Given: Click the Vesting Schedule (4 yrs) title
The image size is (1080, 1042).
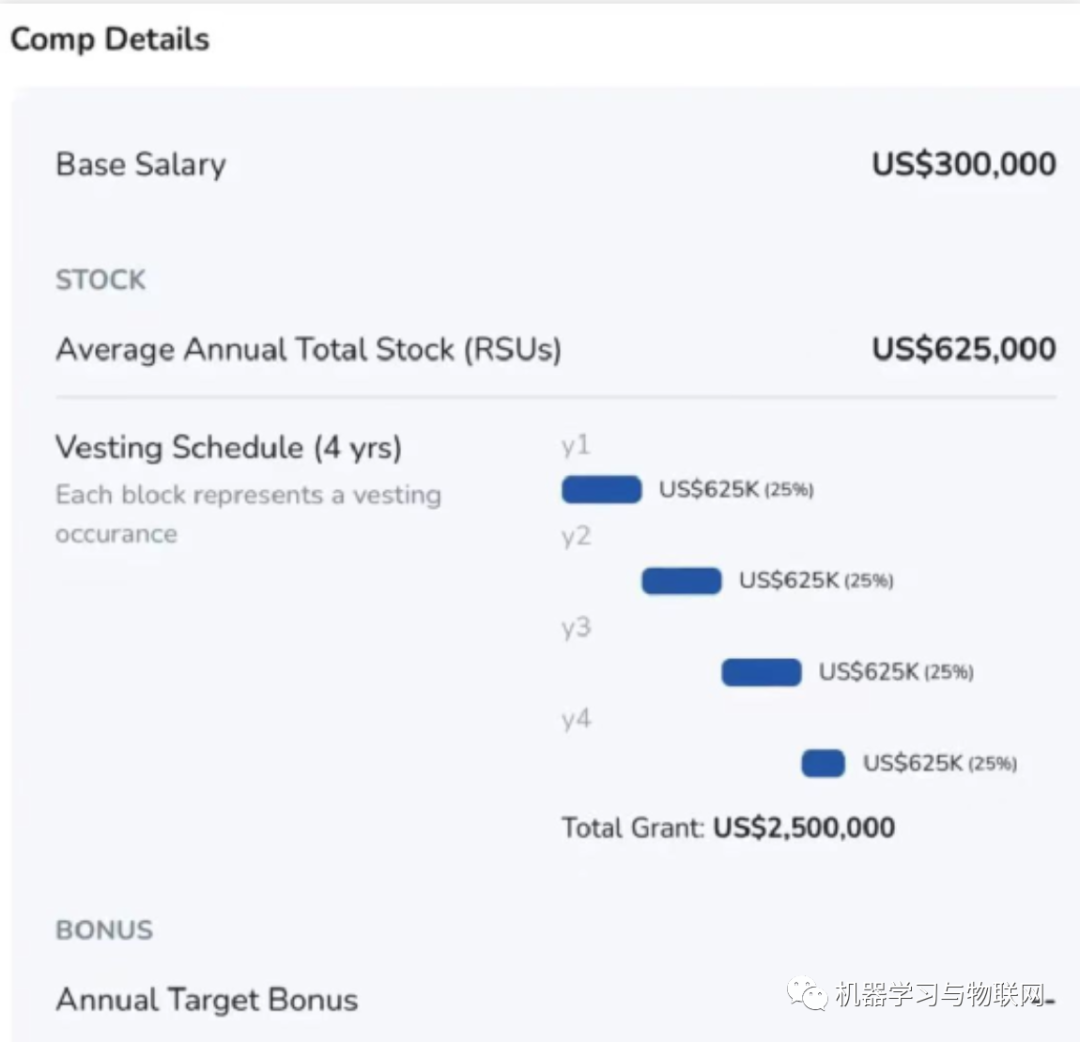Looking at the screenshot, I should tap(228, 447).
